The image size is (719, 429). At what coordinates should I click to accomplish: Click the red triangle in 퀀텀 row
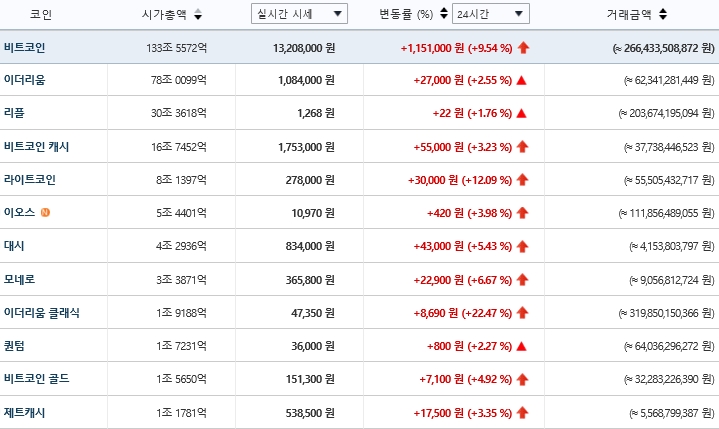(x=522, y=346)
